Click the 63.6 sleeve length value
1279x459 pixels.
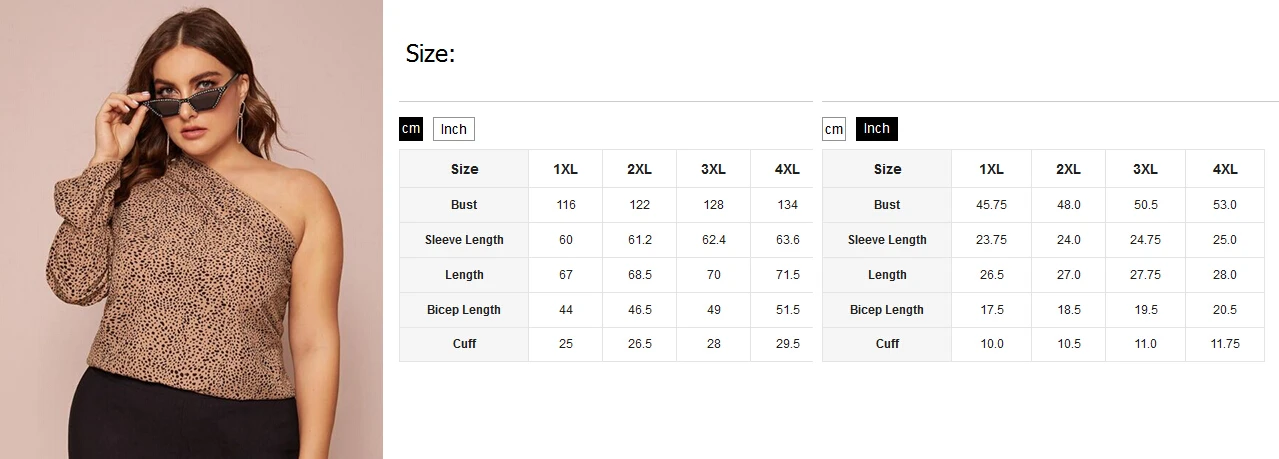pos(787,240)
